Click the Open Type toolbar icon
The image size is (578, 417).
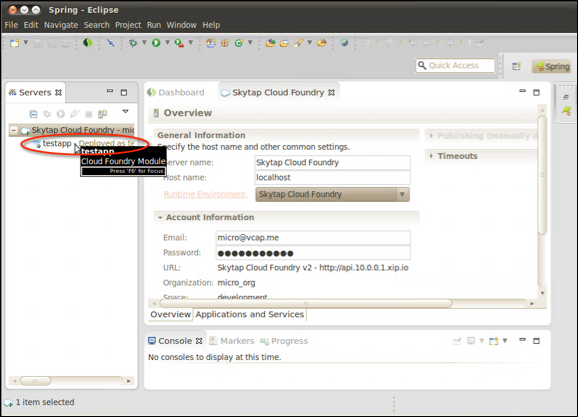point(271,43)
